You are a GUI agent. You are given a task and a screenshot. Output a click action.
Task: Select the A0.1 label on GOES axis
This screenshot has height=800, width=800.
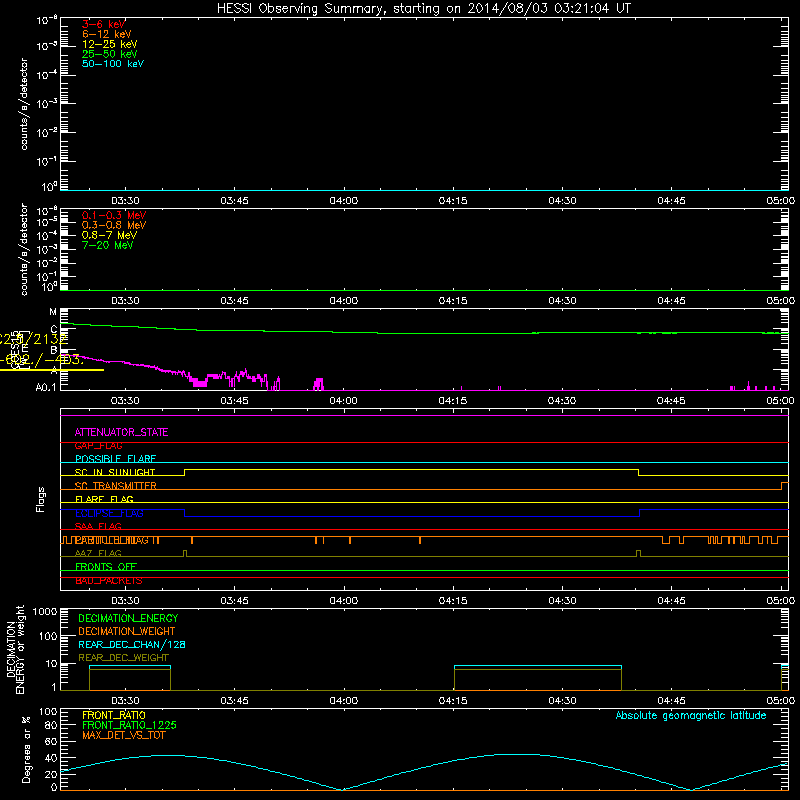point(46,387)
